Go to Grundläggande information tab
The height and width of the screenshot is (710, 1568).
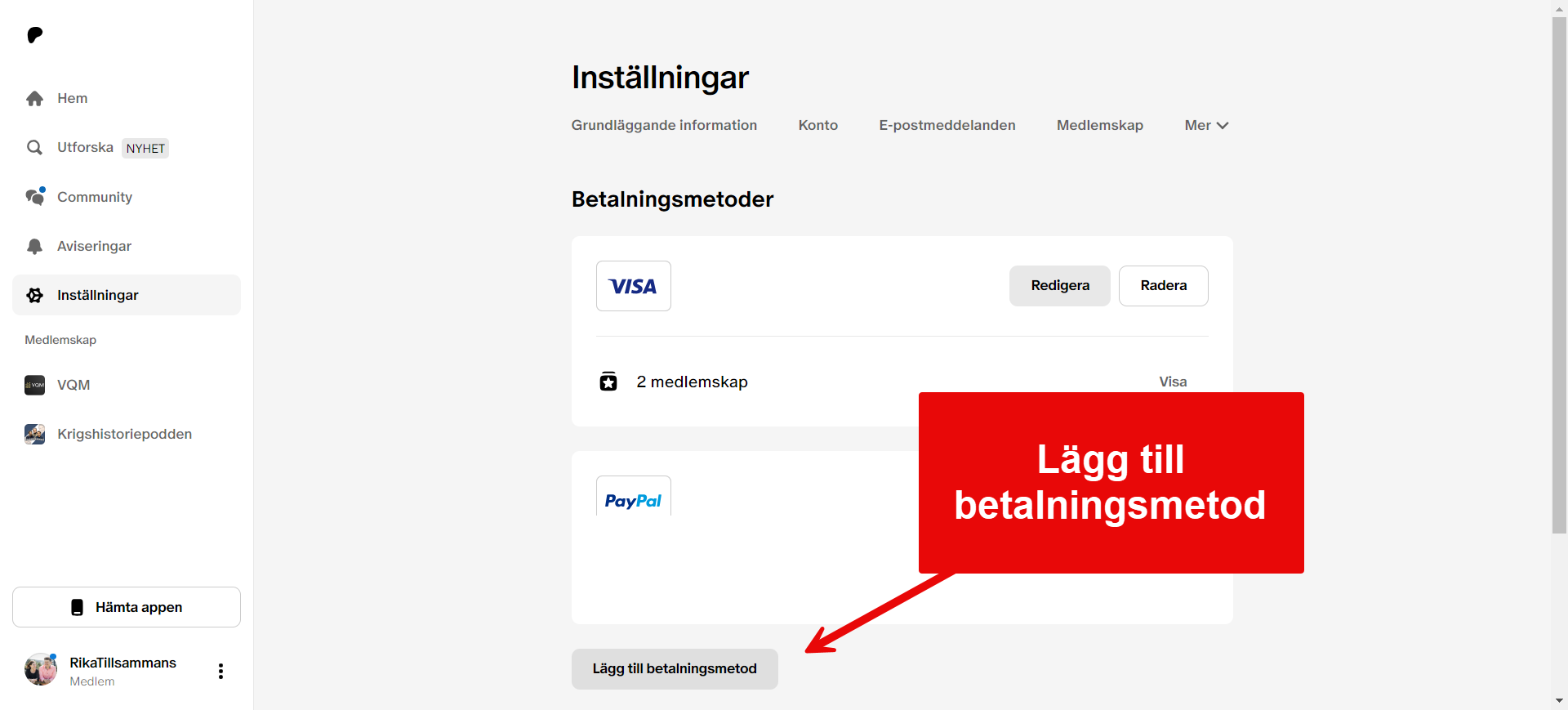(x=664, y=125)
